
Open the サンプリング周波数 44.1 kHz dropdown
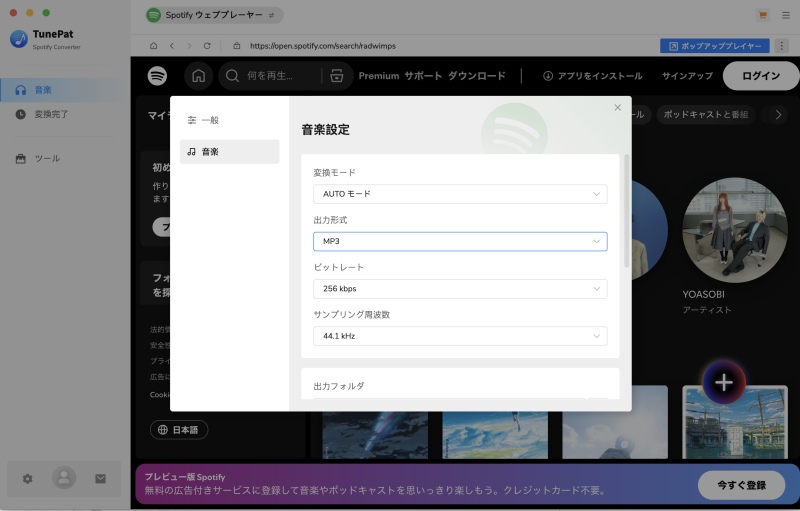tap(460, 336)
